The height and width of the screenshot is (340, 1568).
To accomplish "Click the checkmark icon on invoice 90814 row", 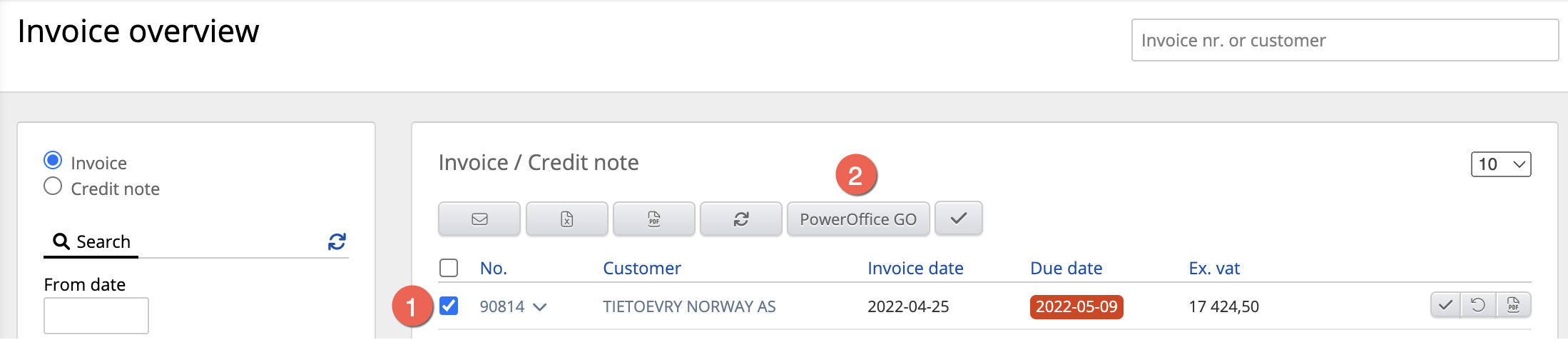I will point(1445,306).
